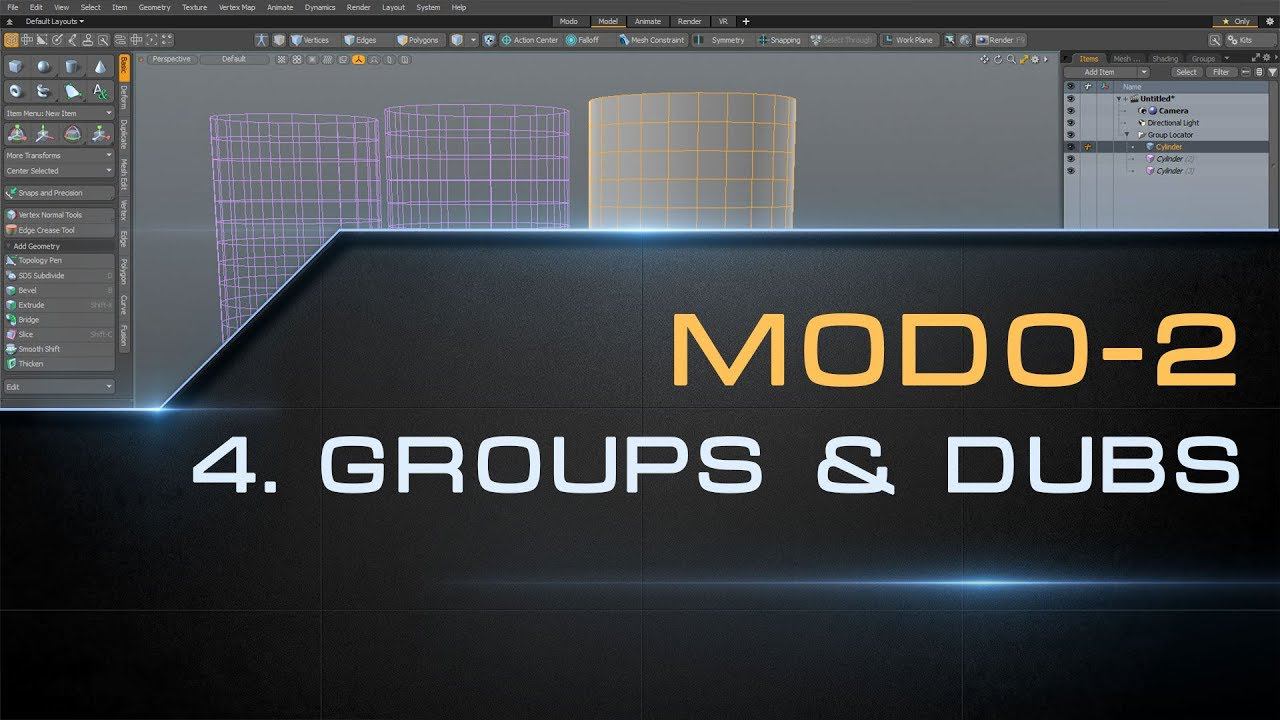Open viewport settings gear icon

tap(1037, 59)
